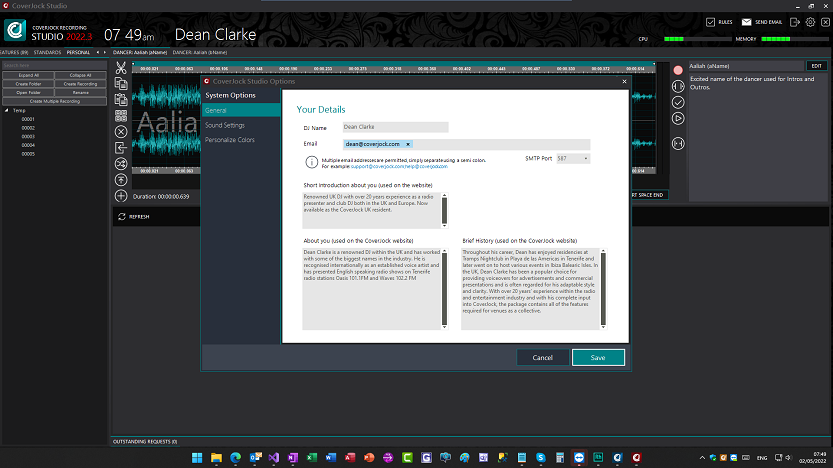833x468 pixels.
Task: Click the Save button
Action: pos(598,357)
